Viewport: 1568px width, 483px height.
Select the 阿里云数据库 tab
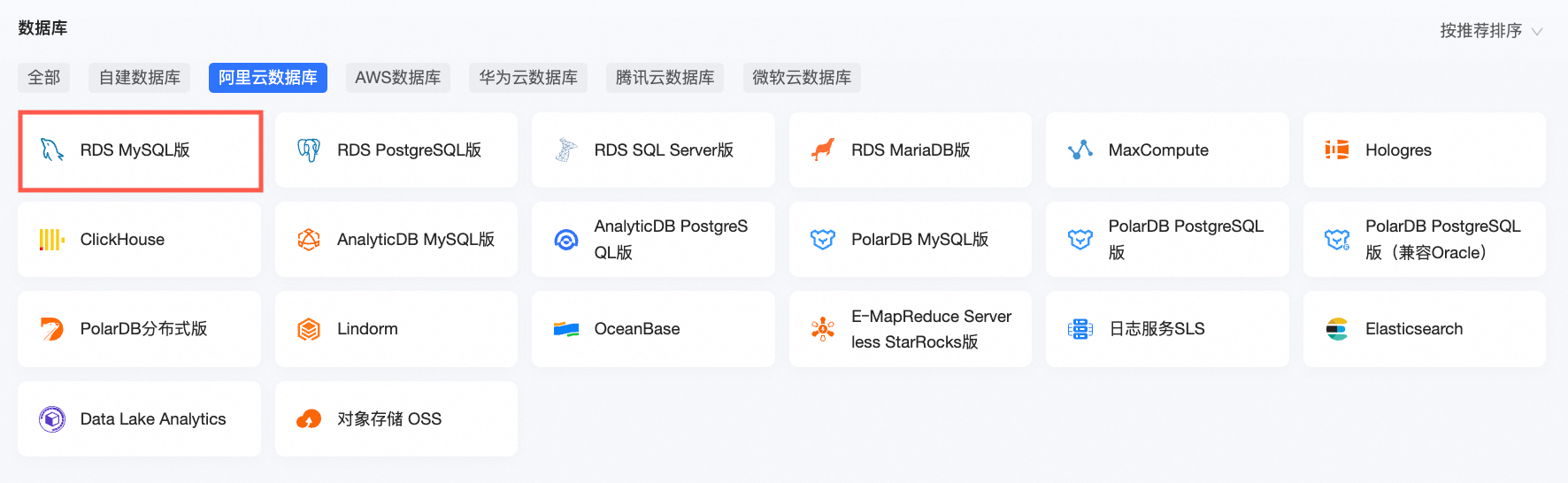(x=268, y=78)
